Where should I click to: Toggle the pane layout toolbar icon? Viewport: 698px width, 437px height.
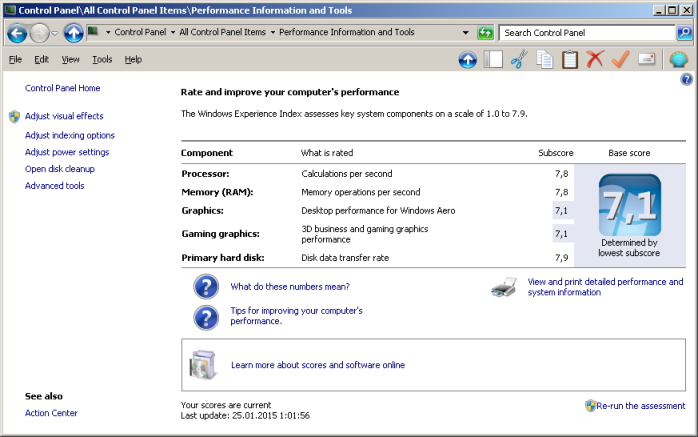493,60
